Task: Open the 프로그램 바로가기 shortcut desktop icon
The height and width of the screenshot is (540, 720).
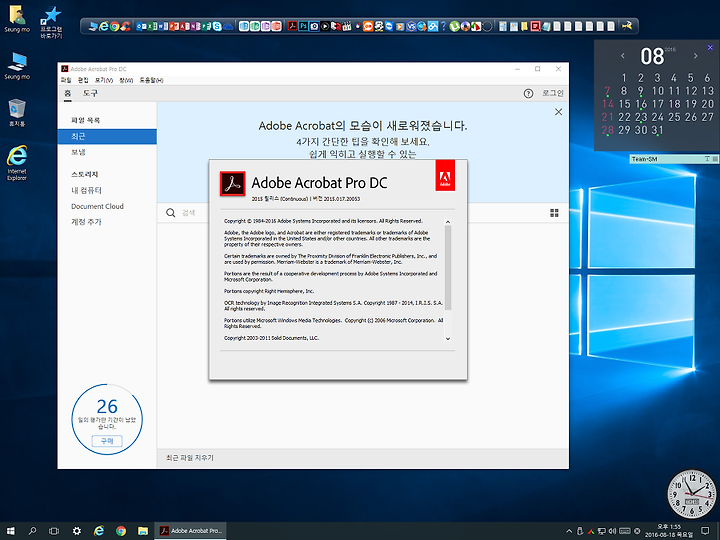Action: (x=51, y=22)
